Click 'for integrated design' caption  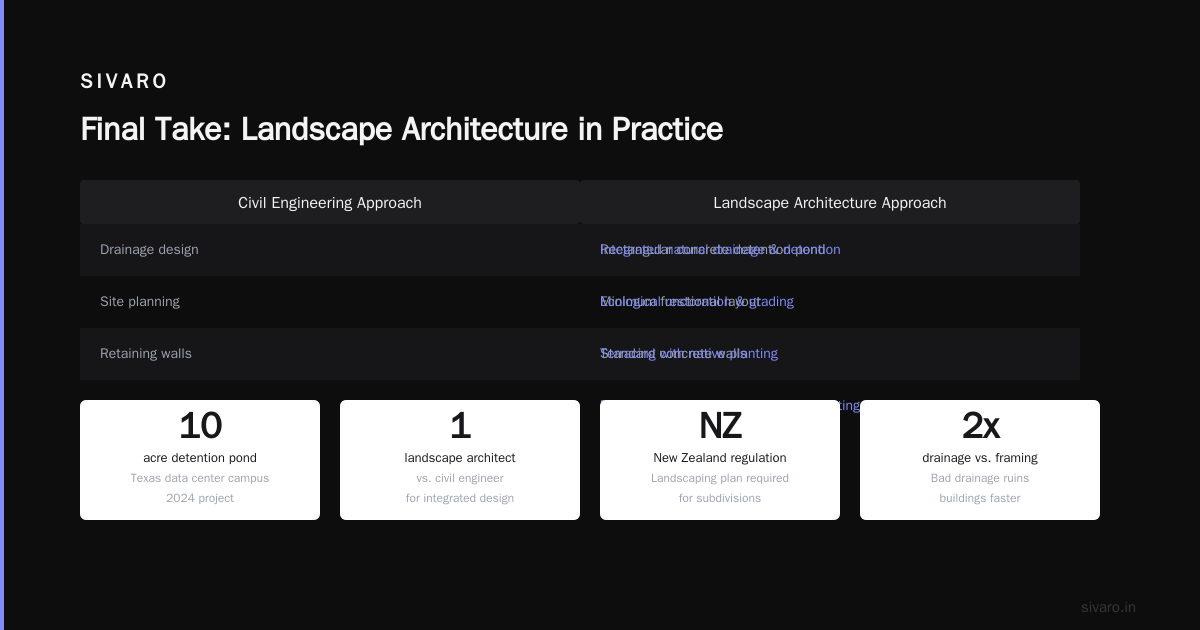click(460, 498)
